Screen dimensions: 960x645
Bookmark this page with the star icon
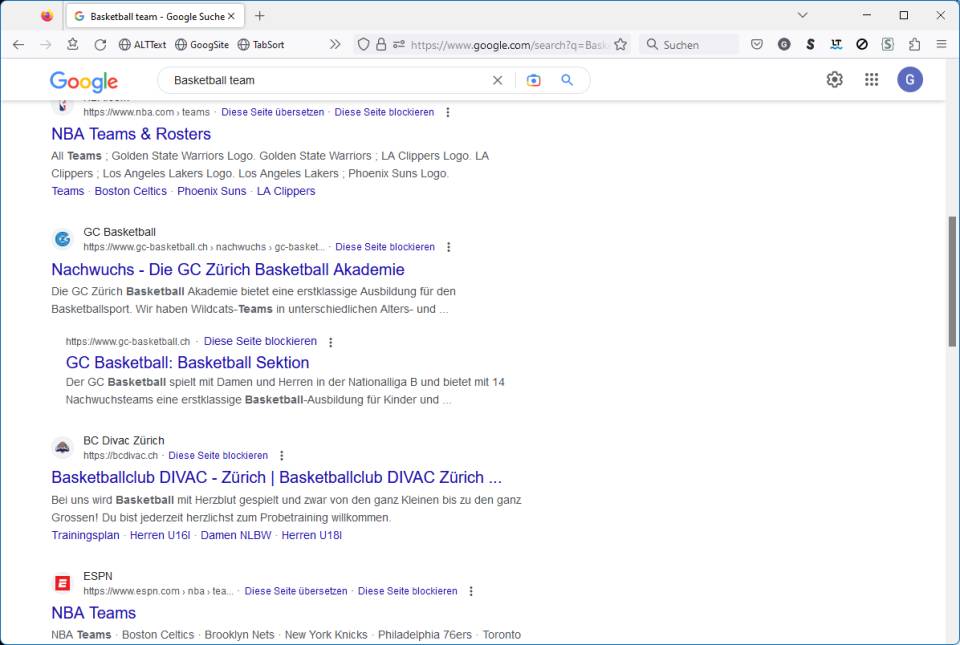tap(619, 44)
